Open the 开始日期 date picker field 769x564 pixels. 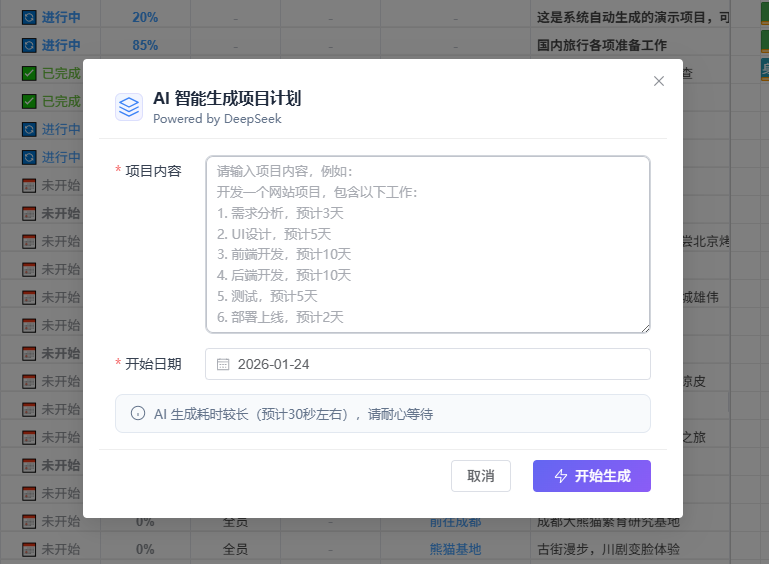[x=428, y=364]
